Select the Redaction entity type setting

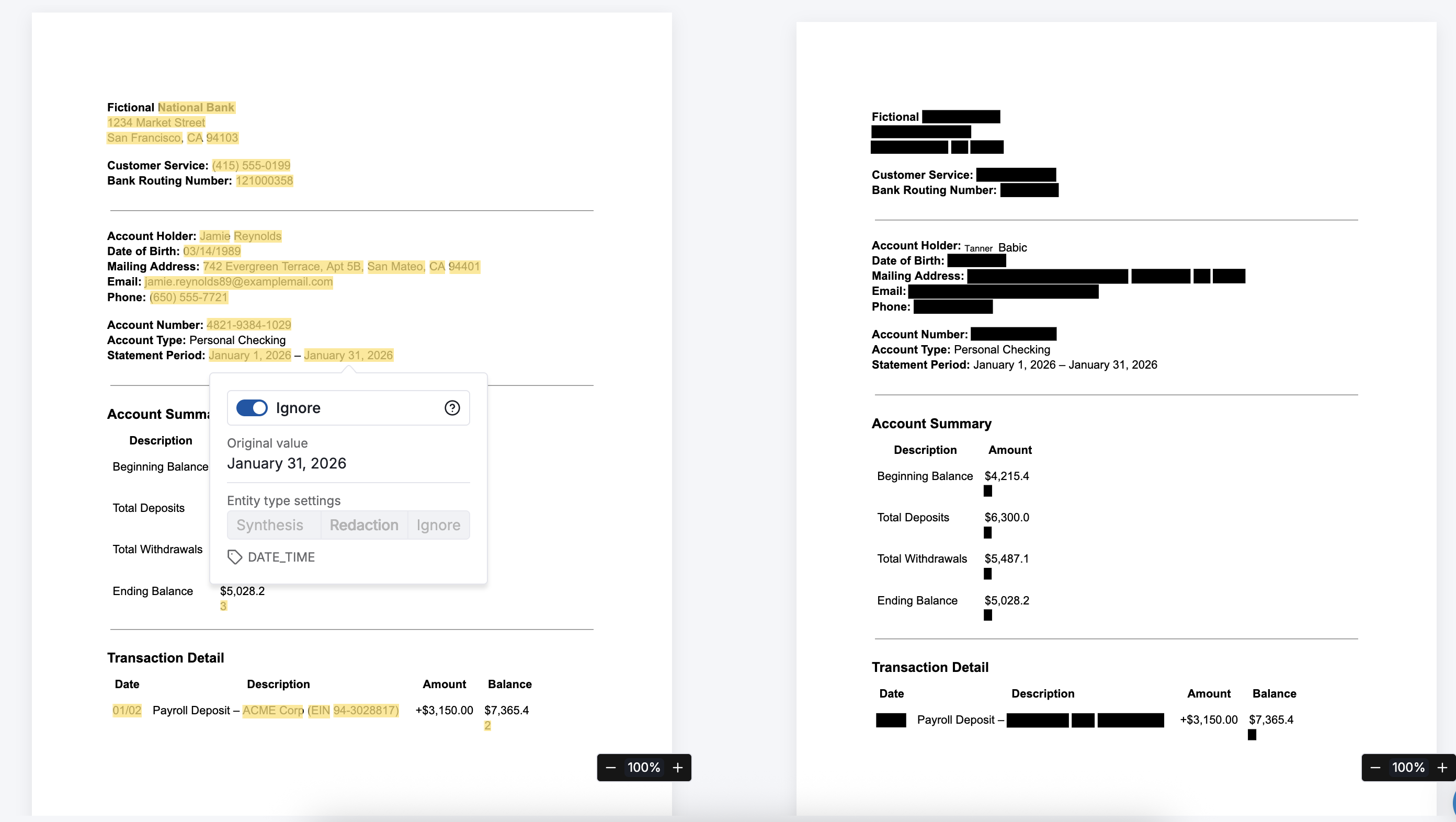click(x=364, y=525)
